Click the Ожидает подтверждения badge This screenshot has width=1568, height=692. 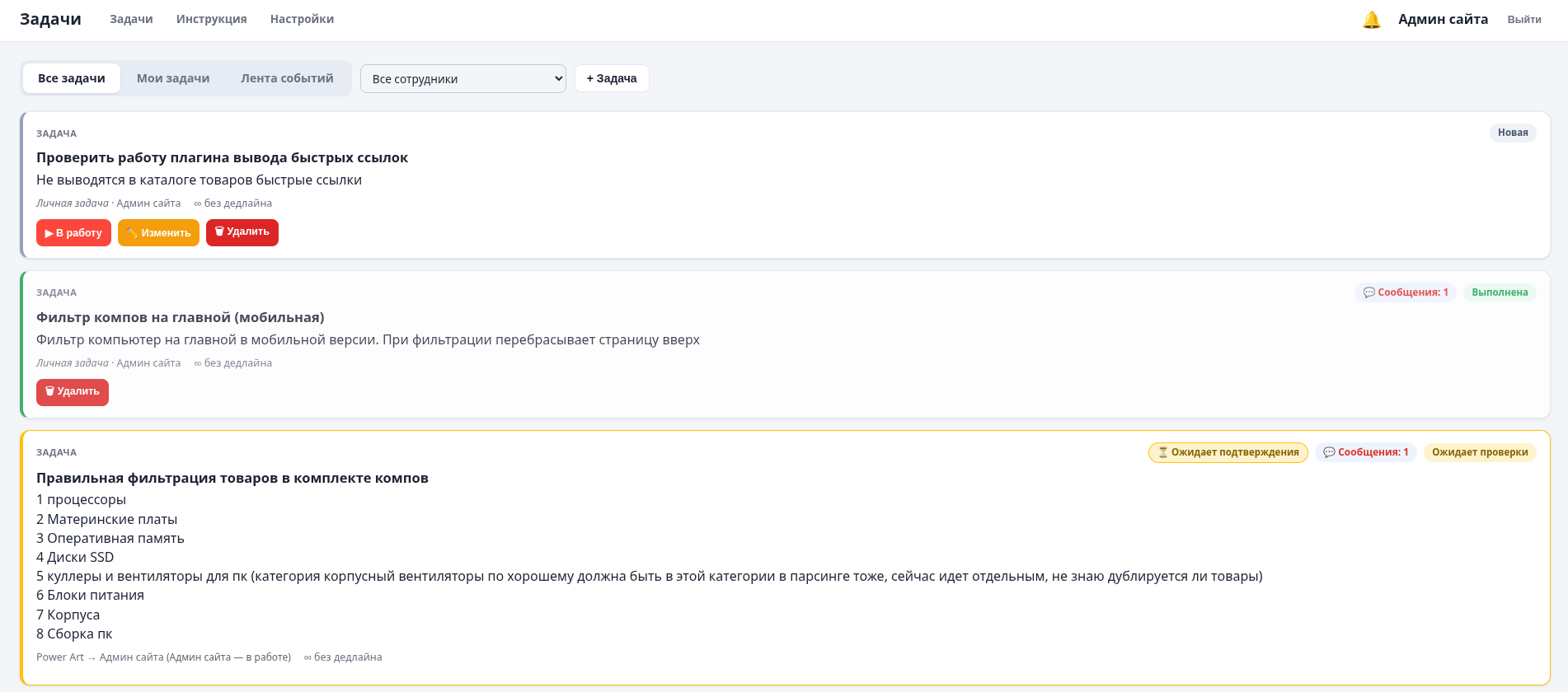(x=1228, y=452)
